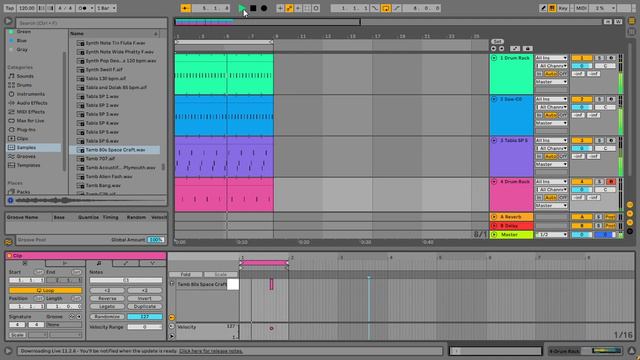This screenshot has width=640, height=360.
Task: Click the Groove Pool toggle wave icon
Action: pos(9,242)
